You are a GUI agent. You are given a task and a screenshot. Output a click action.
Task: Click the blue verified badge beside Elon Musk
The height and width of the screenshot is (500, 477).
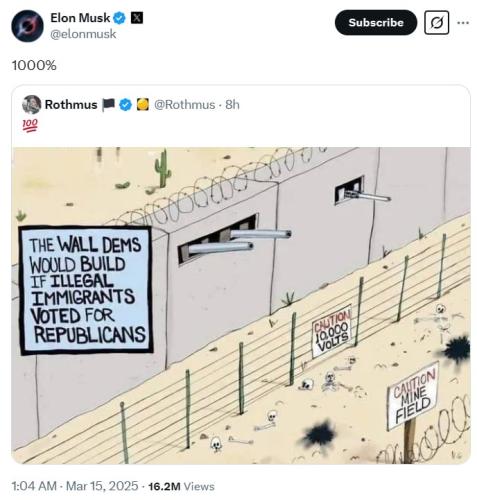click(x=119, y=18)
